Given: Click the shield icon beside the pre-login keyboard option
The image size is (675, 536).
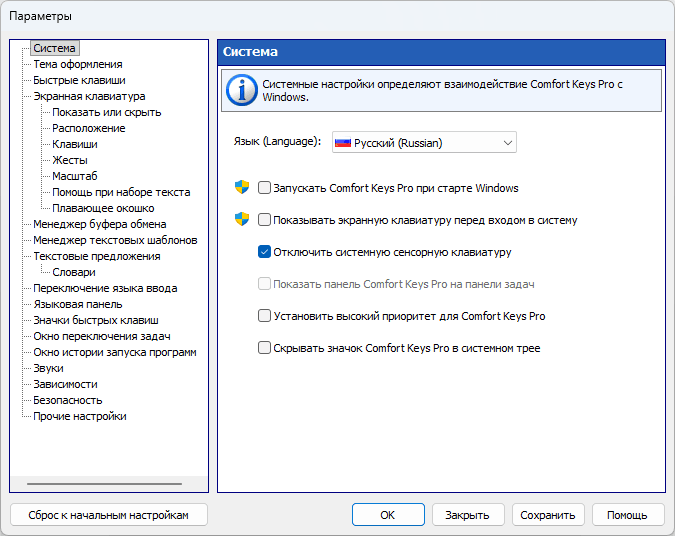Looking at the screenshot, I should click(242, 219).
